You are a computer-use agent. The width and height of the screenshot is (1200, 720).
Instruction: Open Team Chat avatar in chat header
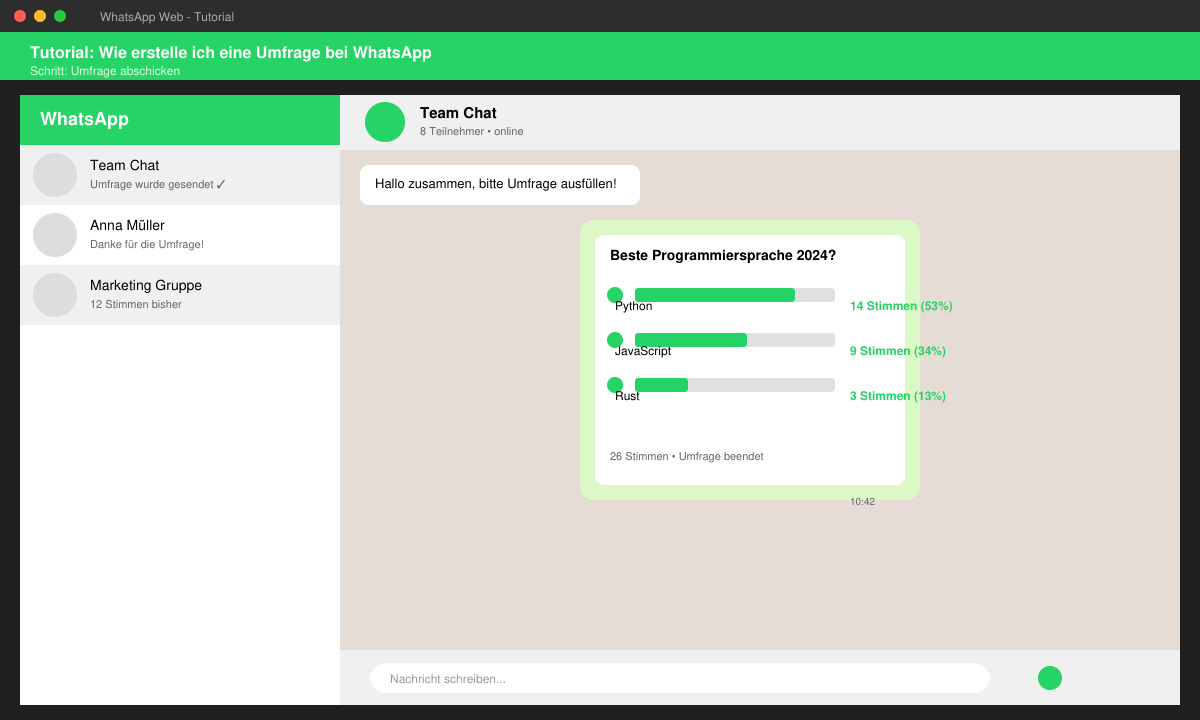(x=385, y=122)
